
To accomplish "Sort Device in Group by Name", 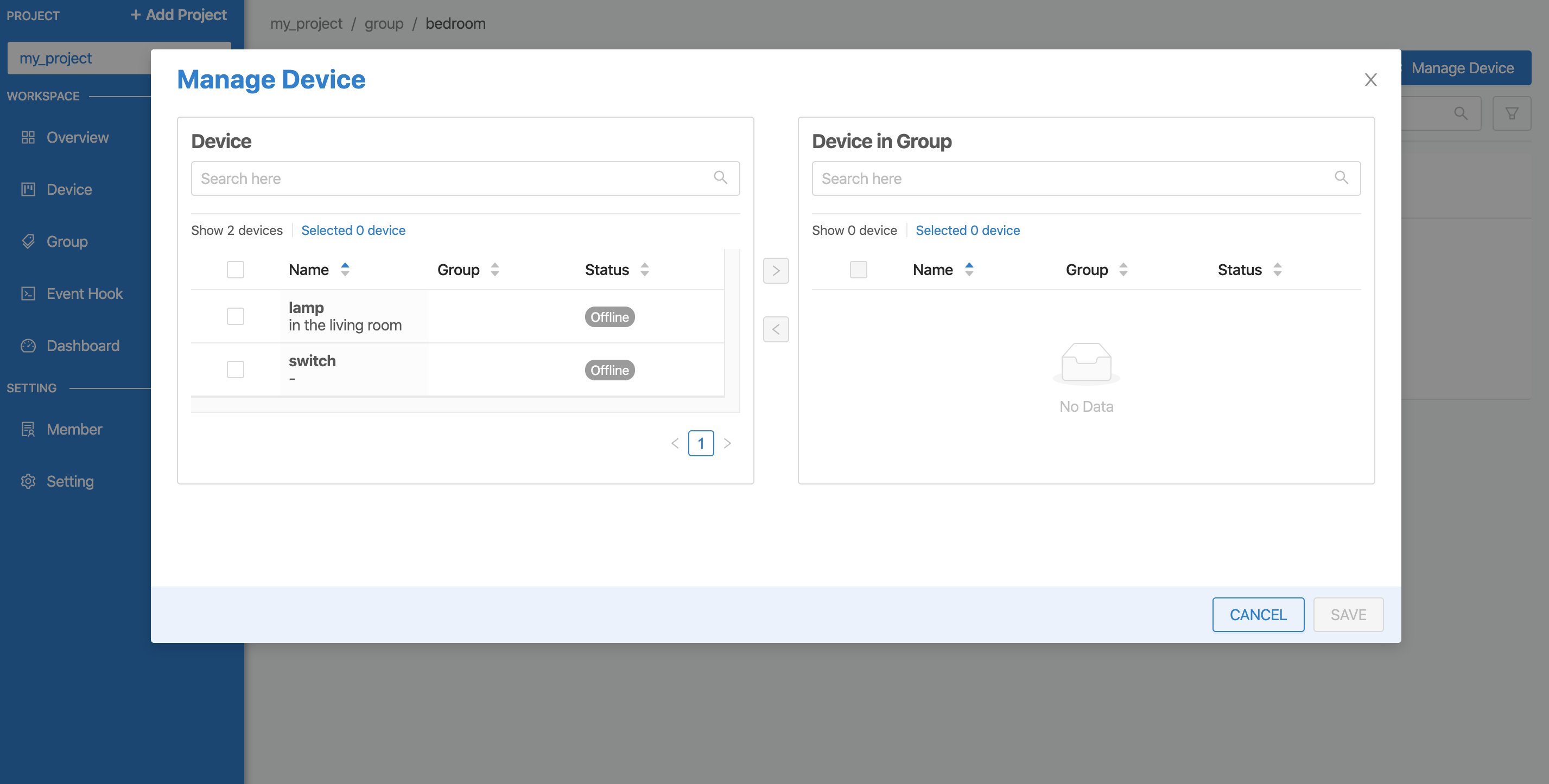I will coord(969,269).
